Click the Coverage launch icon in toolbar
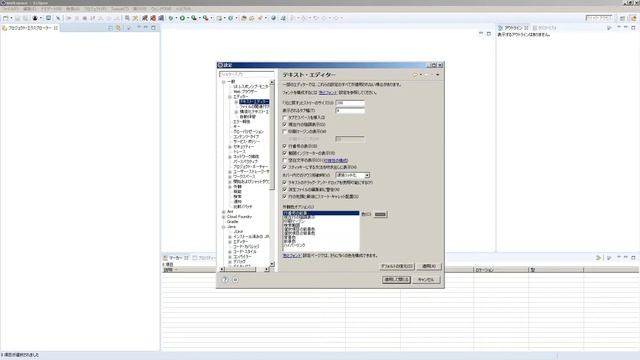The width and height of the screenshot is (640, 360). 194,18
